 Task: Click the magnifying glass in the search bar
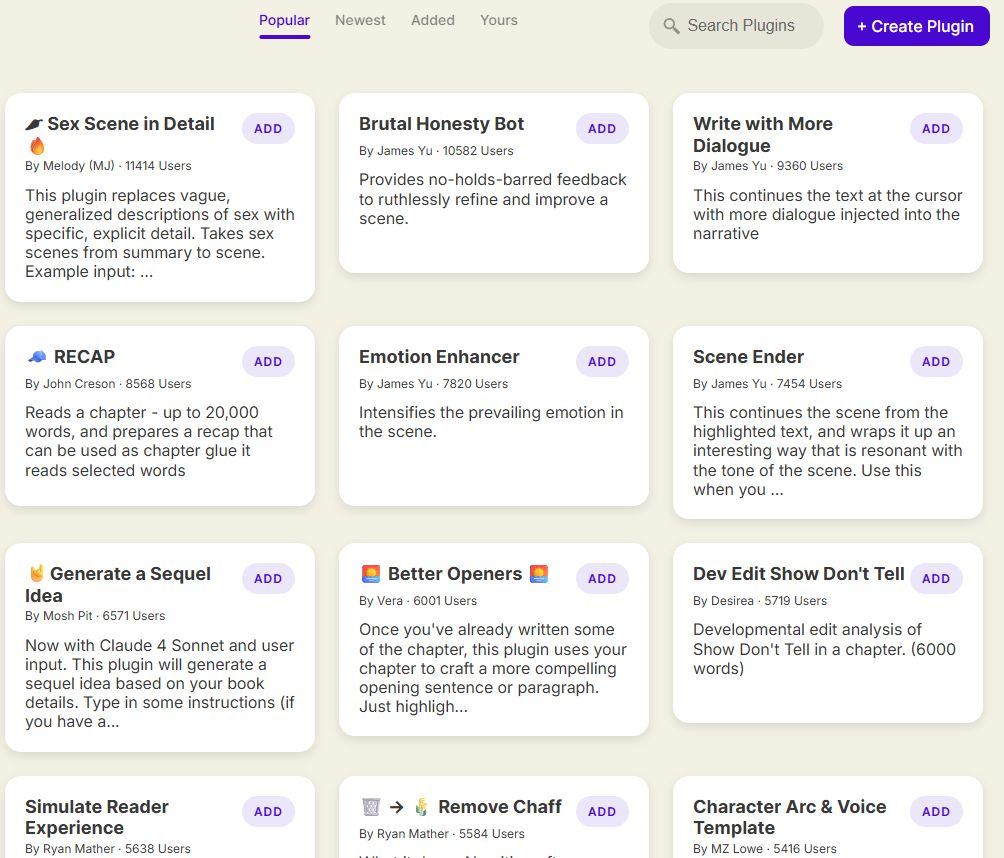pyautogui.click(x=672, y=26)
